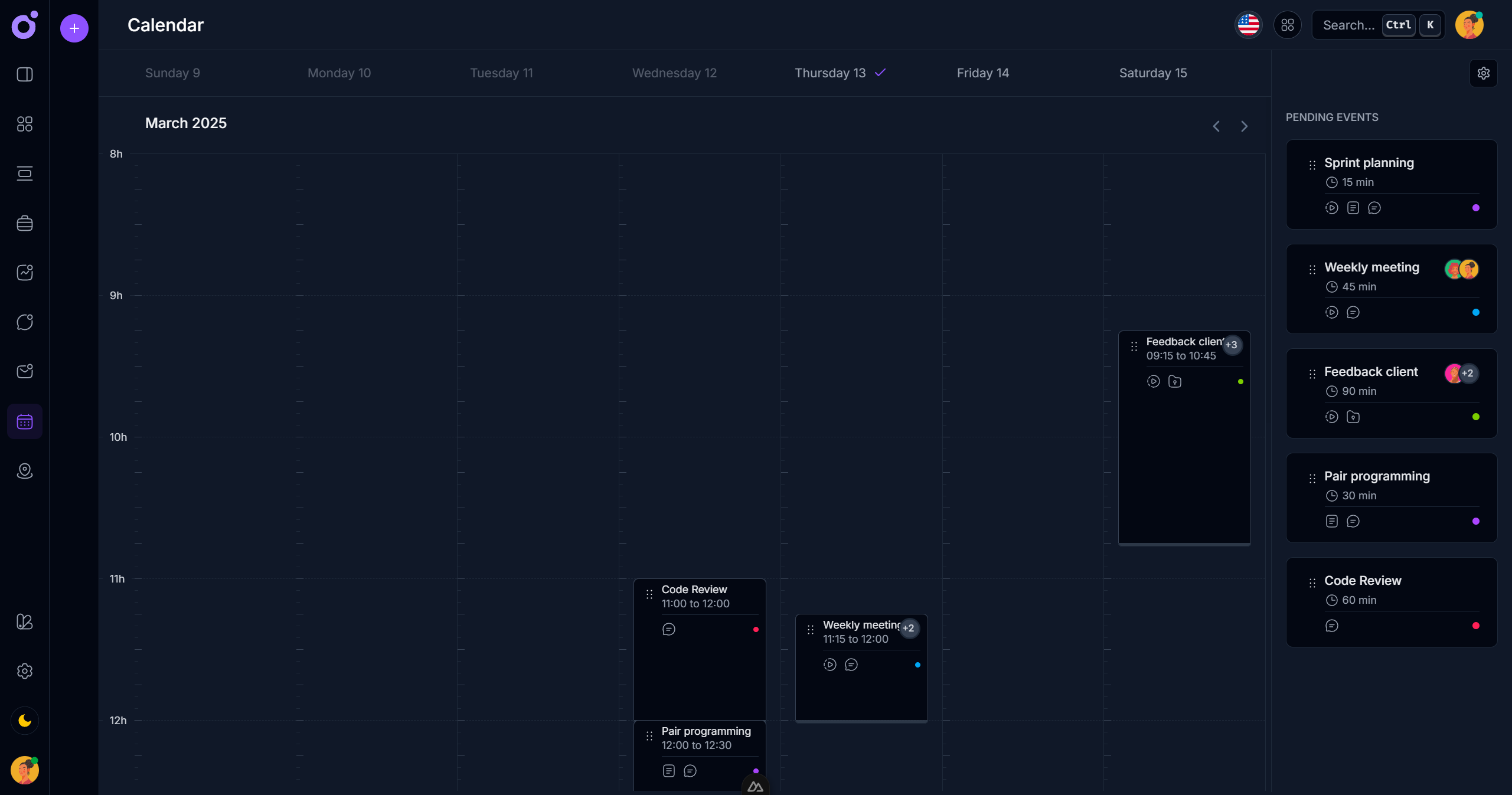The height and width of the screenshot is (795, 1512).
Task: Toggle the blue status dot on the Weekly meeting card
Action: pos(1475,312)
